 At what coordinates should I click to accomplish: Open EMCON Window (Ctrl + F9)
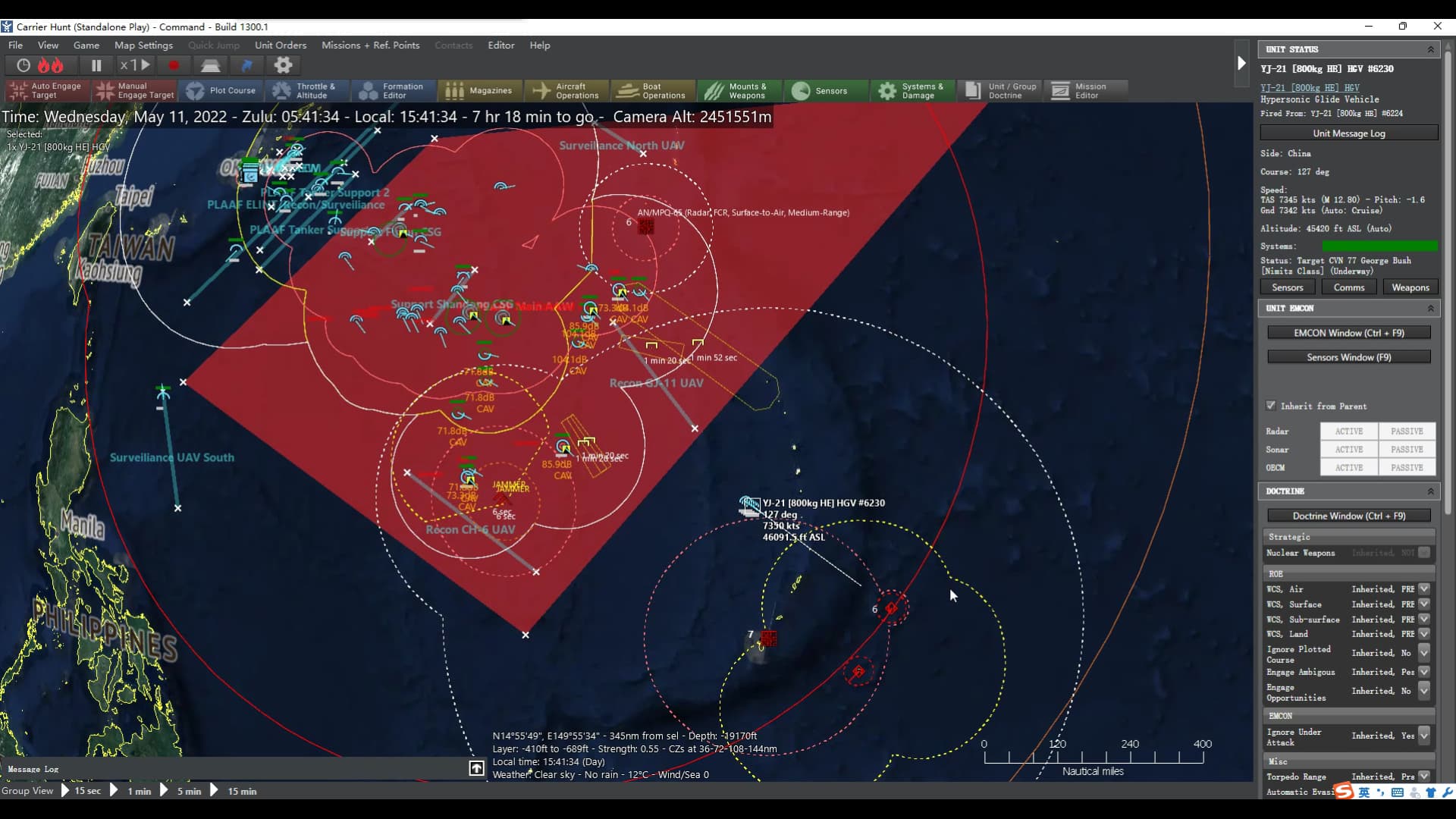click(x=1348, y=333)
